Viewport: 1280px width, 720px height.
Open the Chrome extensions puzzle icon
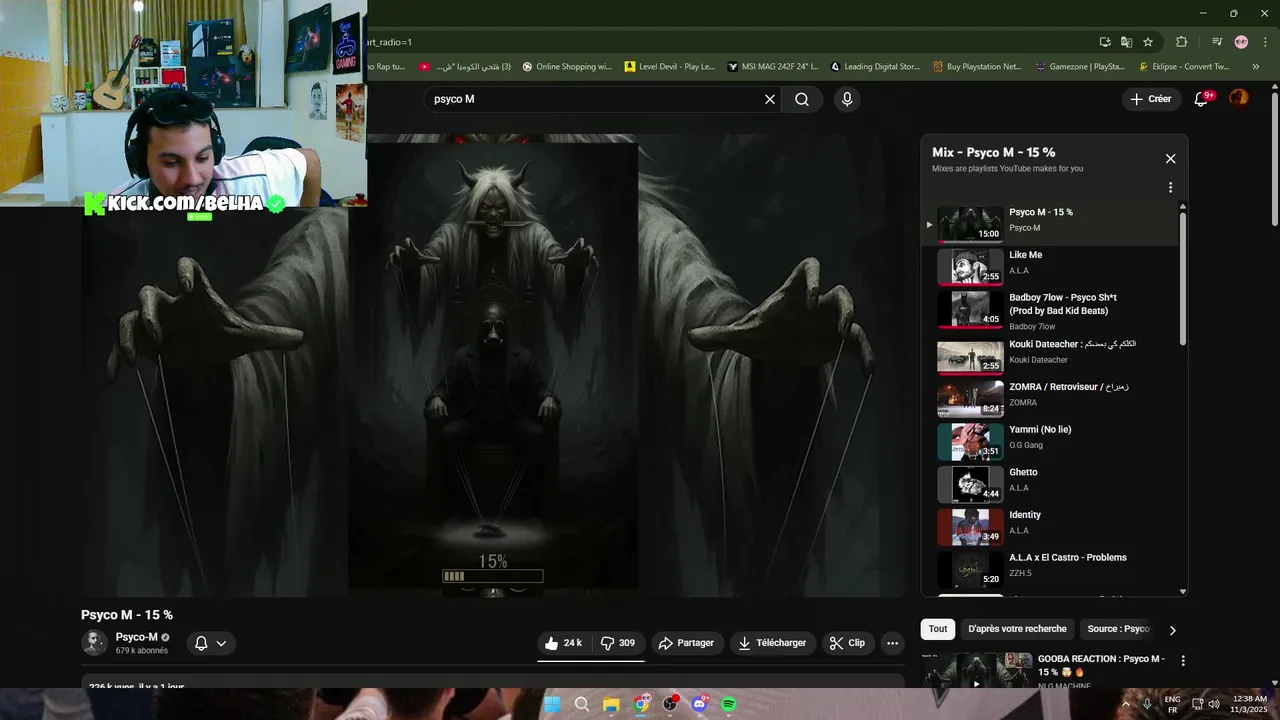click(x=1182, y=42)
